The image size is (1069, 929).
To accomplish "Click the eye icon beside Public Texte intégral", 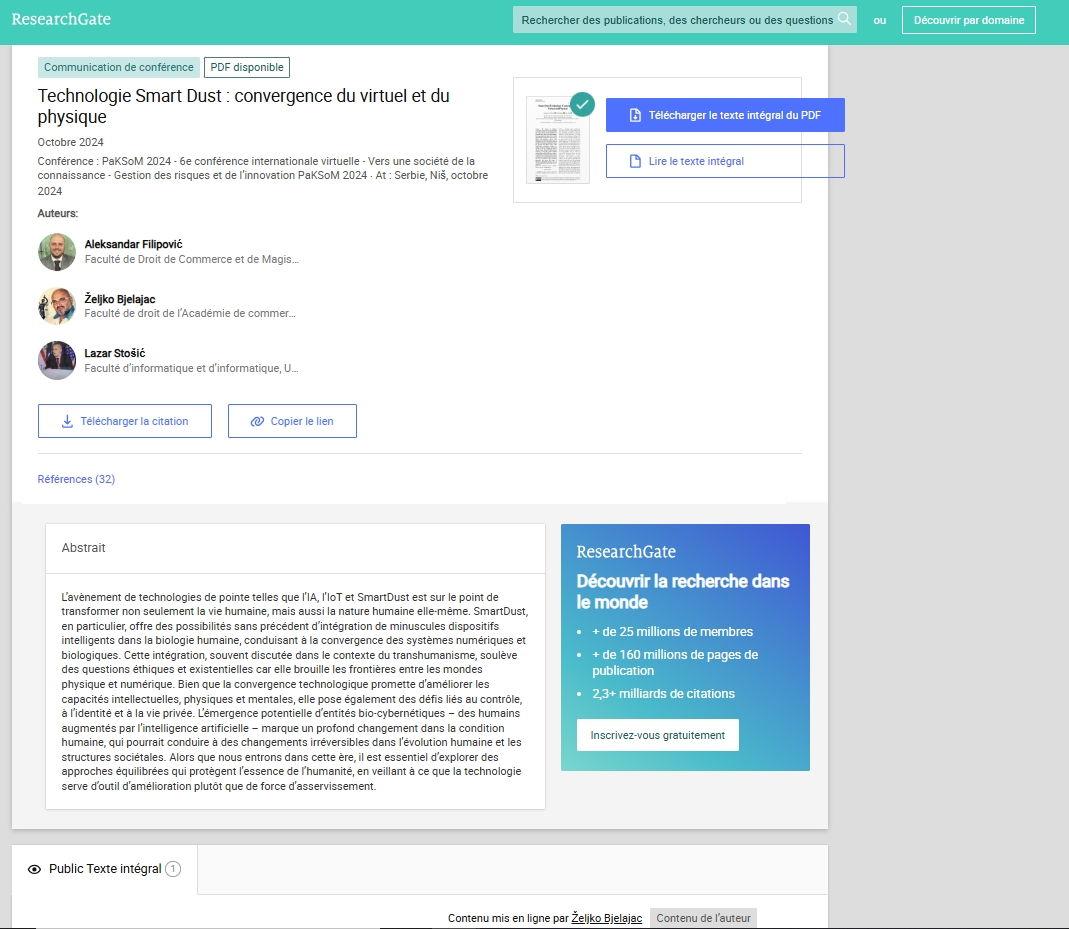I will (x=34, y=870).
